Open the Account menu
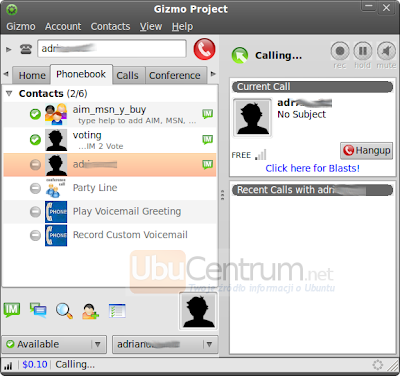400x376 pixels. (63, 27)
